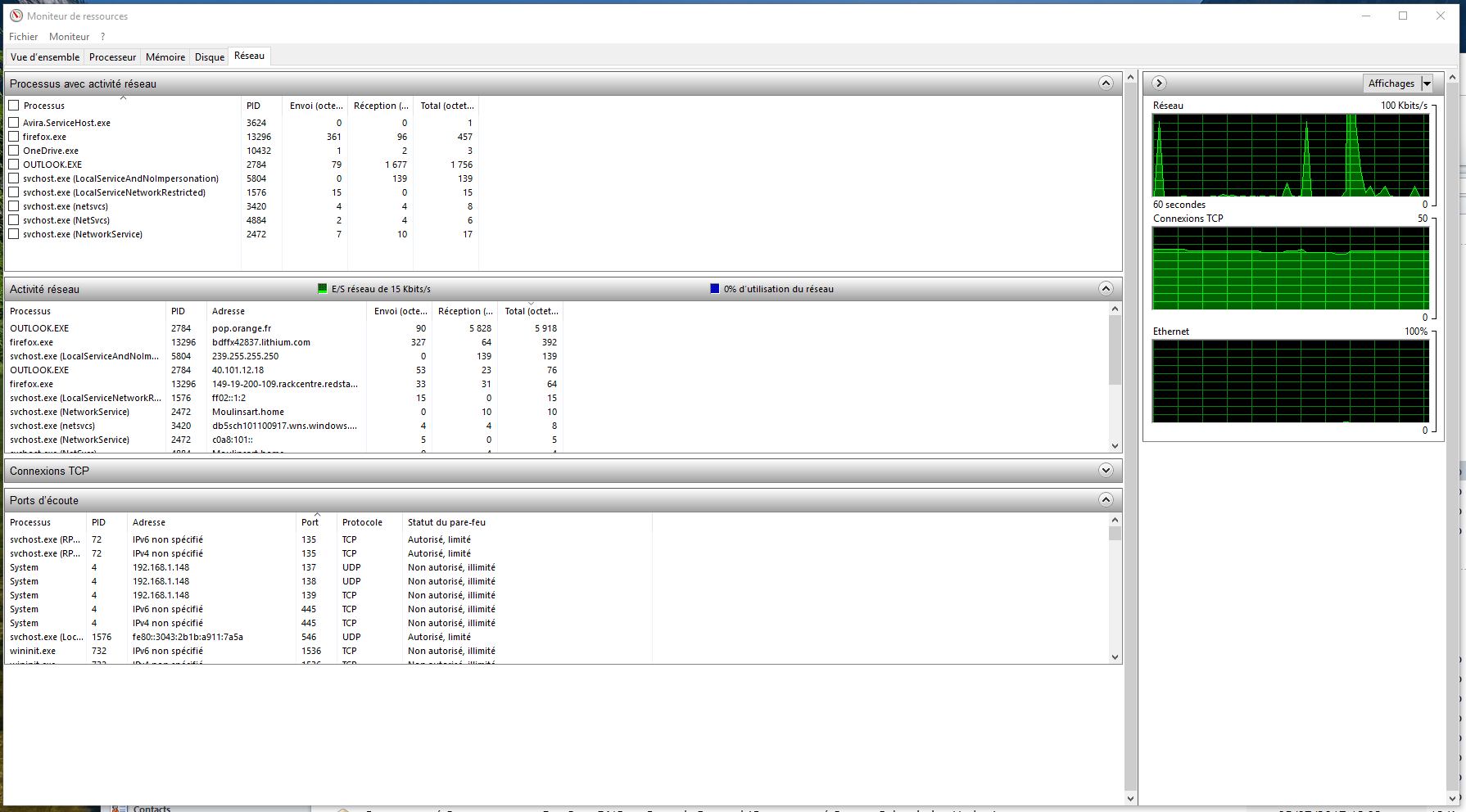Viewport: 1466px width, 812px height.
Task: Click graphs pane scroll up arrow
Action: [1453, 77]
